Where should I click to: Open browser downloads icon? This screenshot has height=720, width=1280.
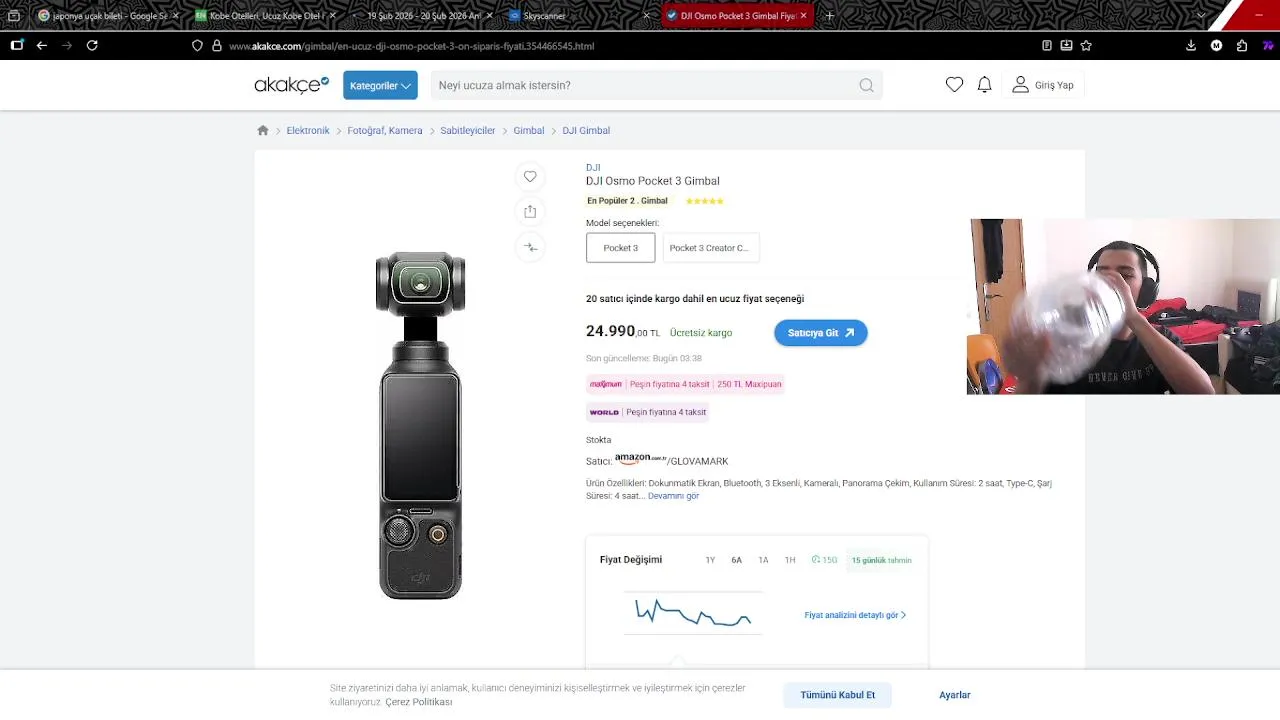(1191, 45)
